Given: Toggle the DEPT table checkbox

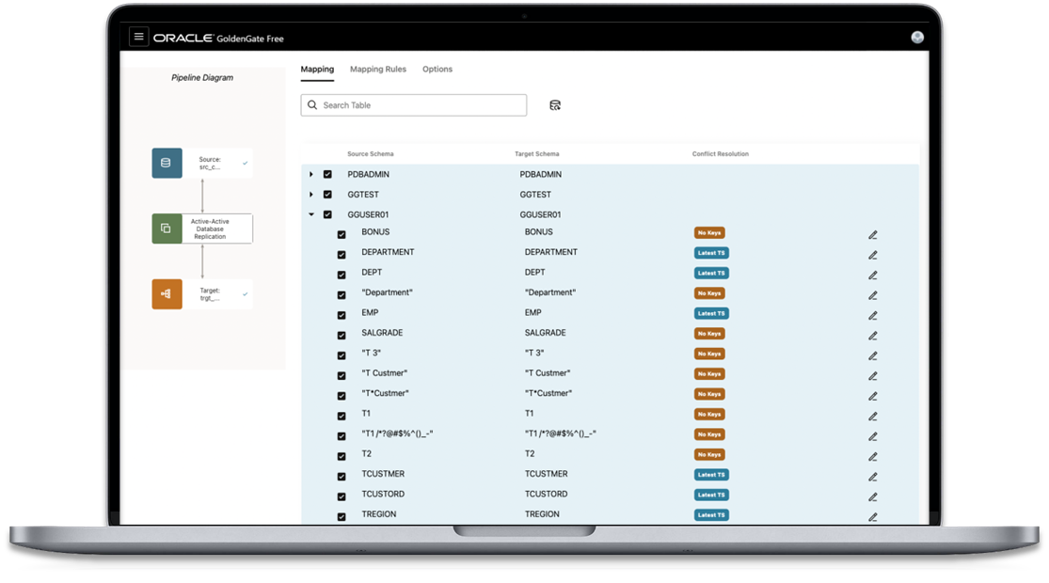Looking at the screenshot, I should (x=341, y=274).
